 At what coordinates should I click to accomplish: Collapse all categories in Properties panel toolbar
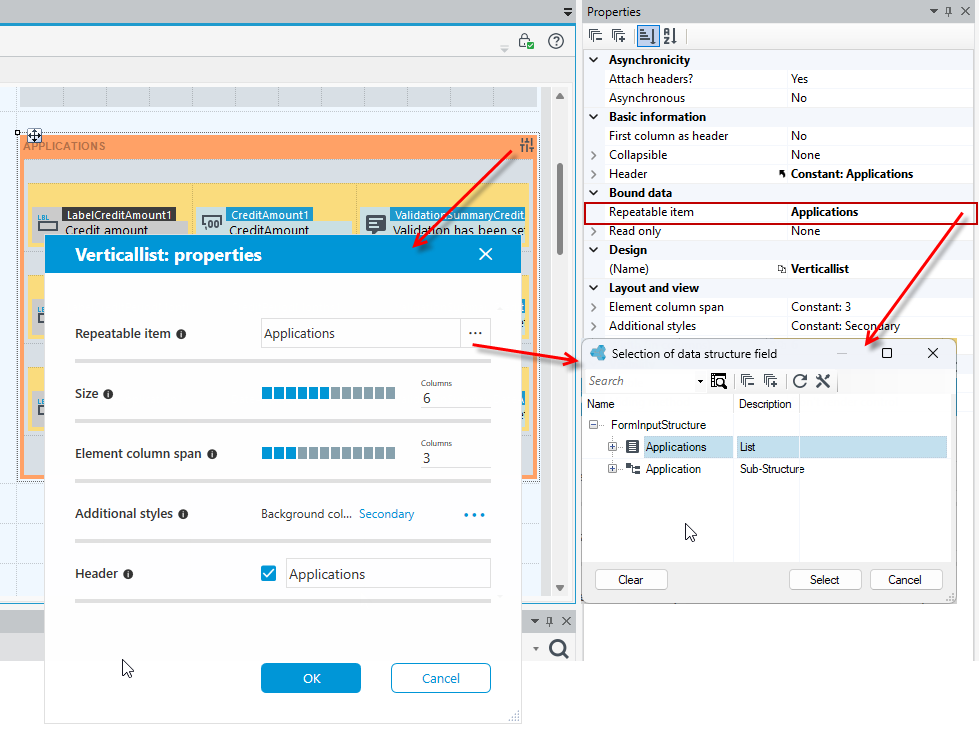[x=596, y=36]
